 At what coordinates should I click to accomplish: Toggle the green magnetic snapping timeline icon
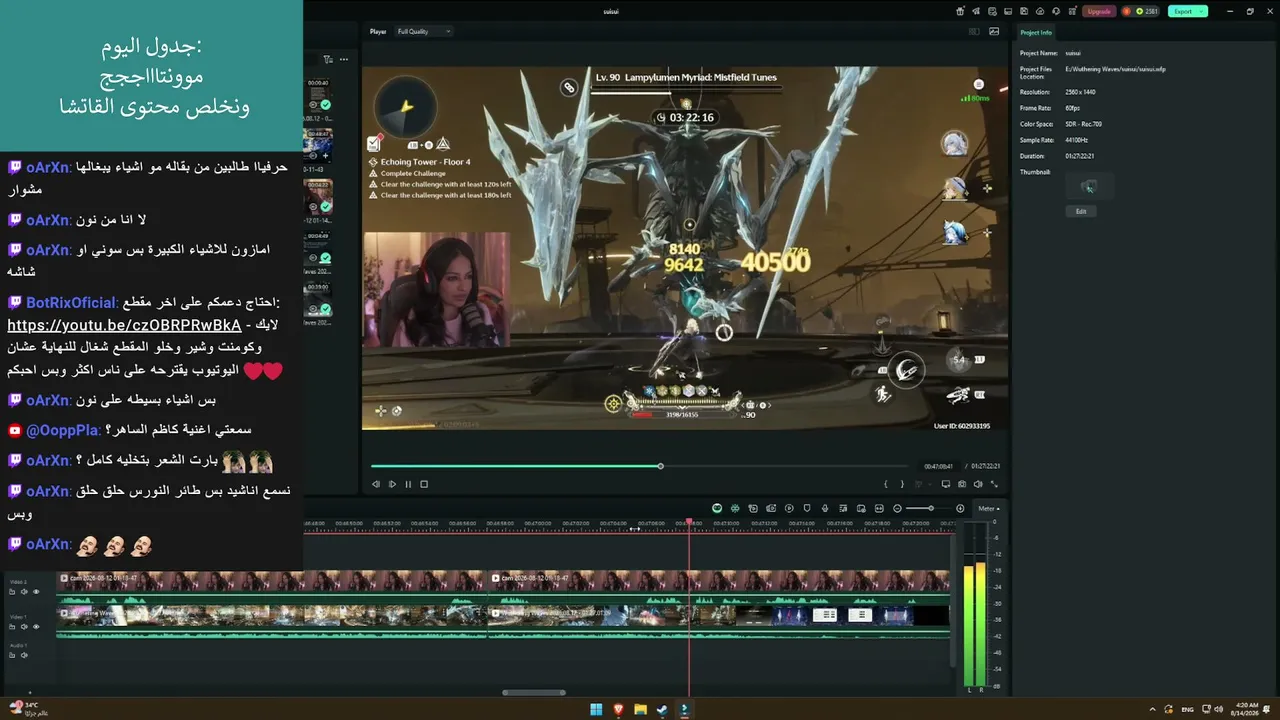(735, 508)
